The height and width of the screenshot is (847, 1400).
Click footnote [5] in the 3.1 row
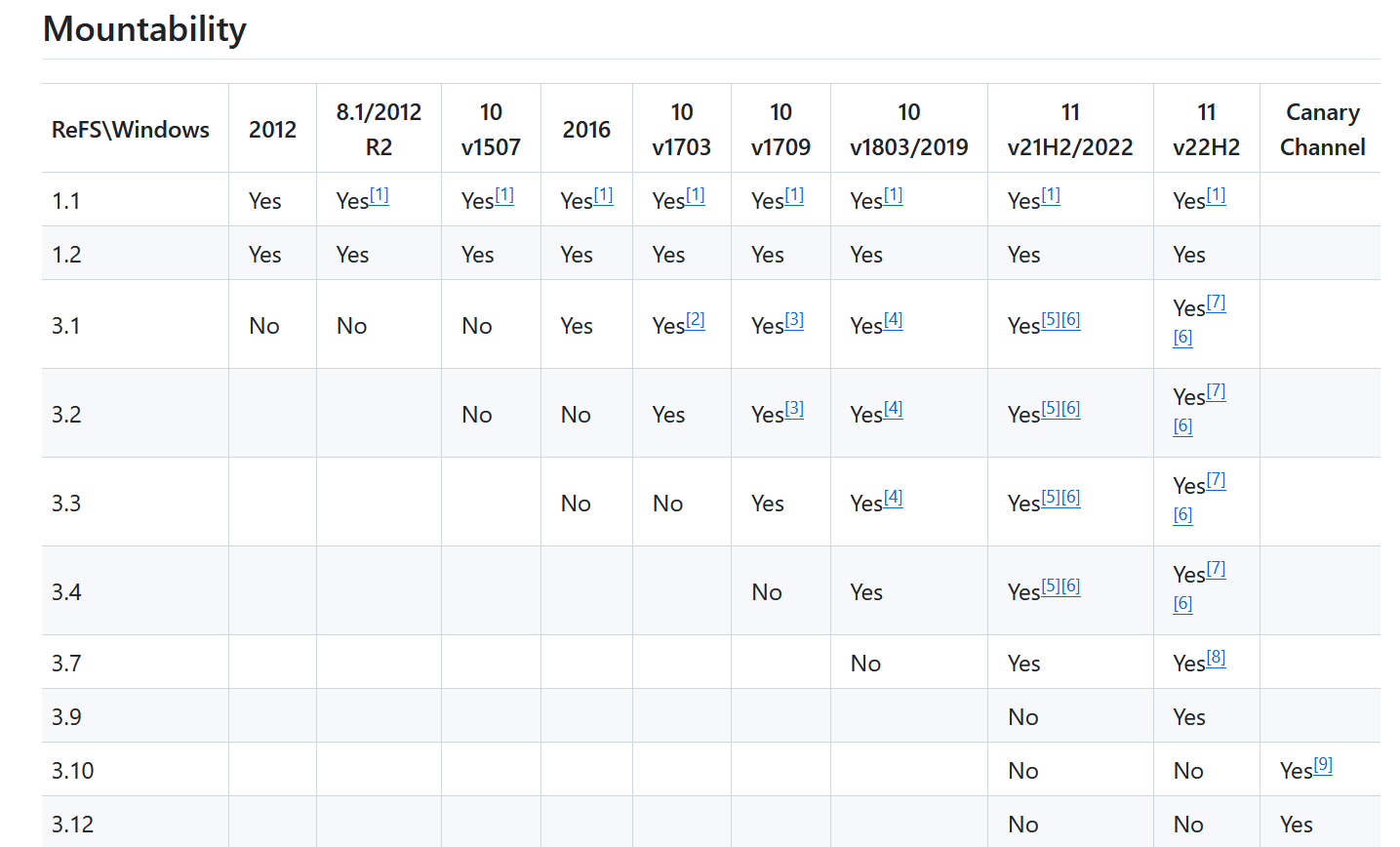point(1051,320)
